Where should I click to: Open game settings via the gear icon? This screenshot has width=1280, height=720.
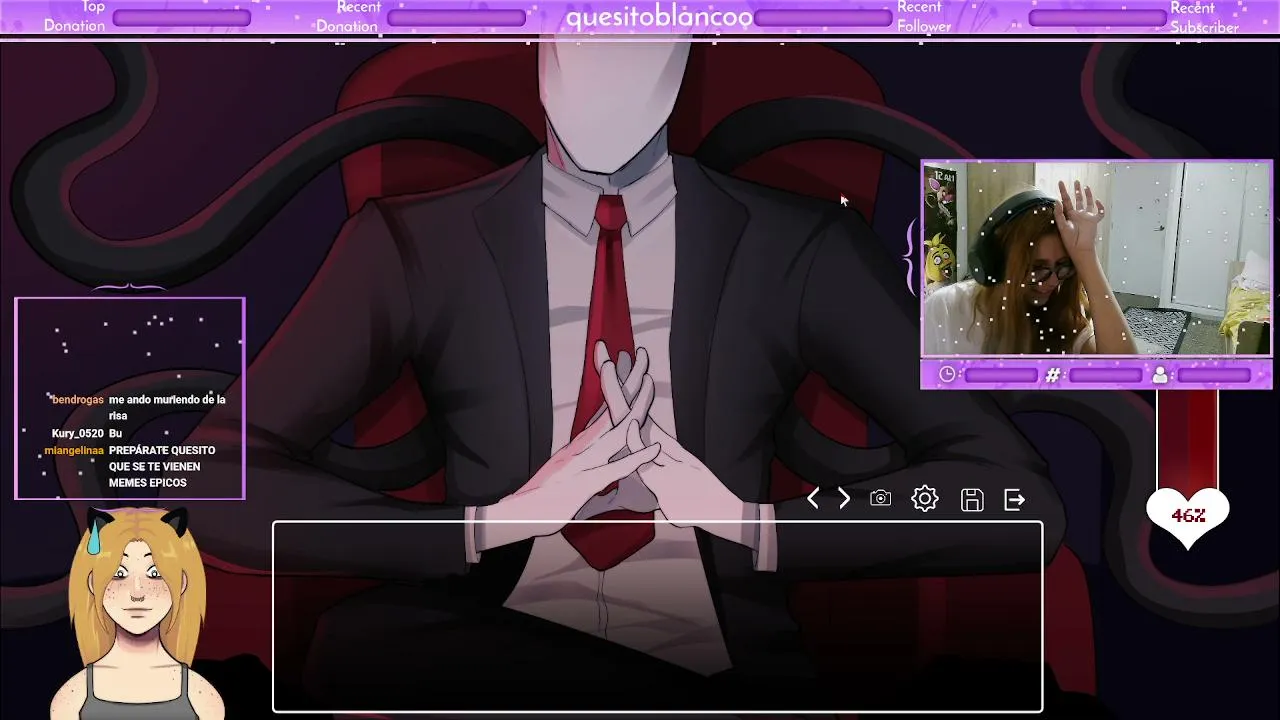tap(925, 498)
